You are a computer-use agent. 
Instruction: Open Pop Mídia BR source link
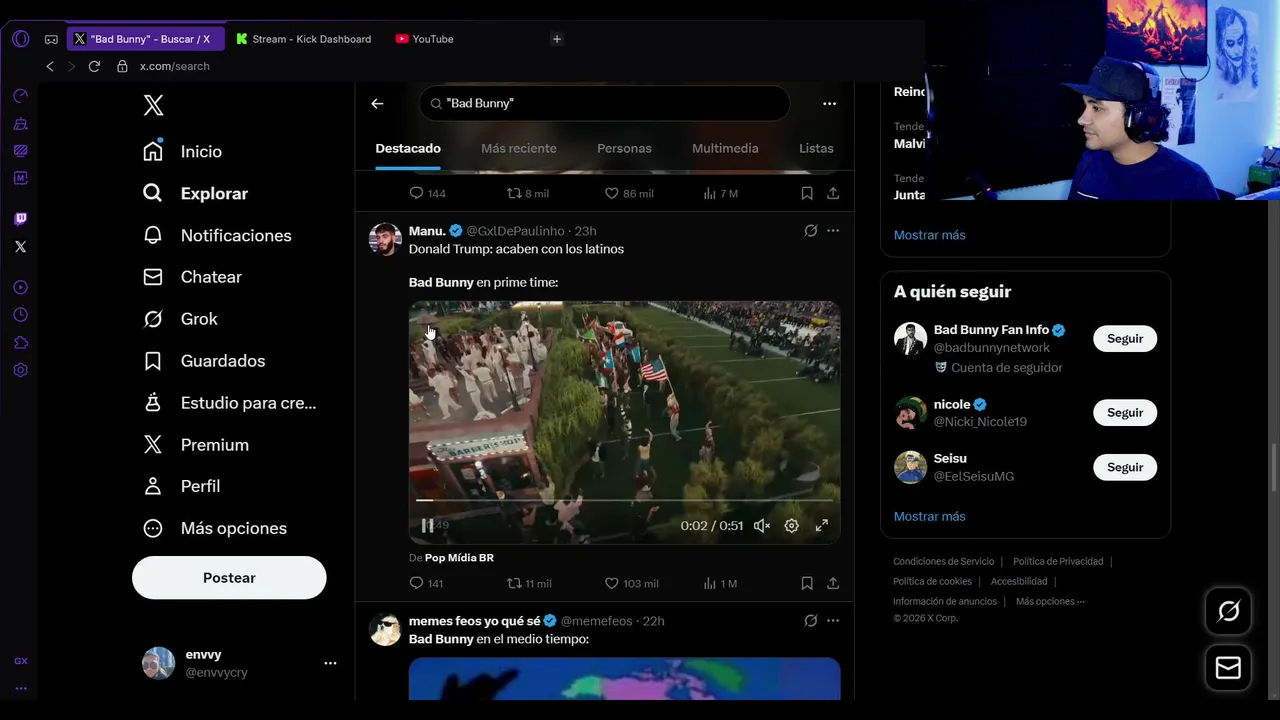(x=459, y=558)
